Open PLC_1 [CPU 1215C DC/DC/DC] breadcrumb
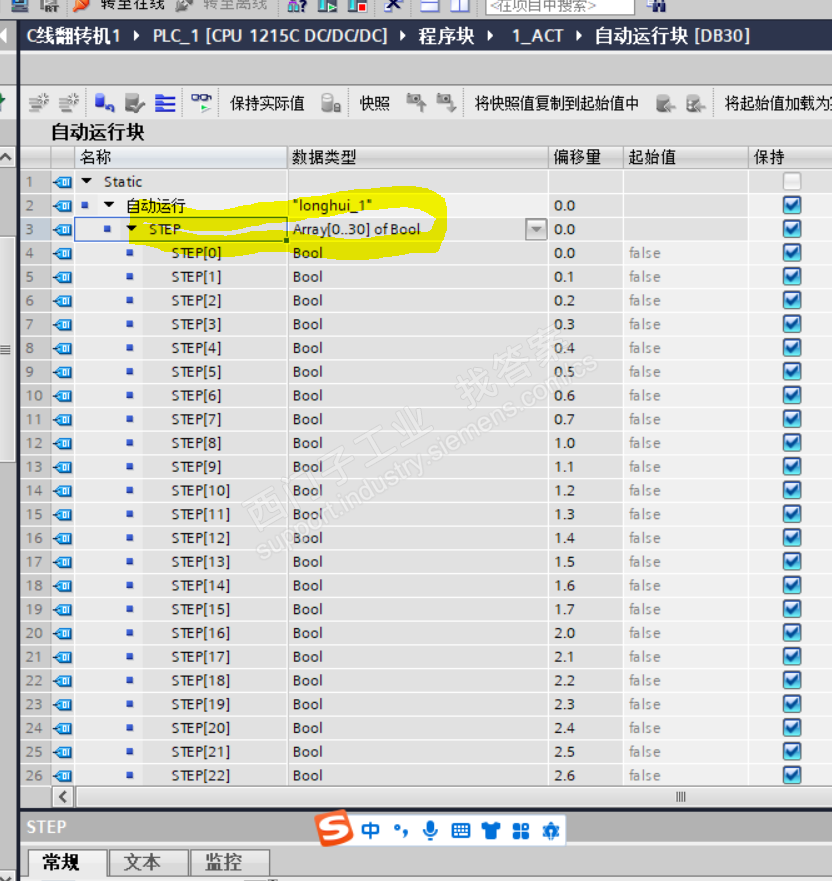The image size is (832, 881). [x=270, y=36]
